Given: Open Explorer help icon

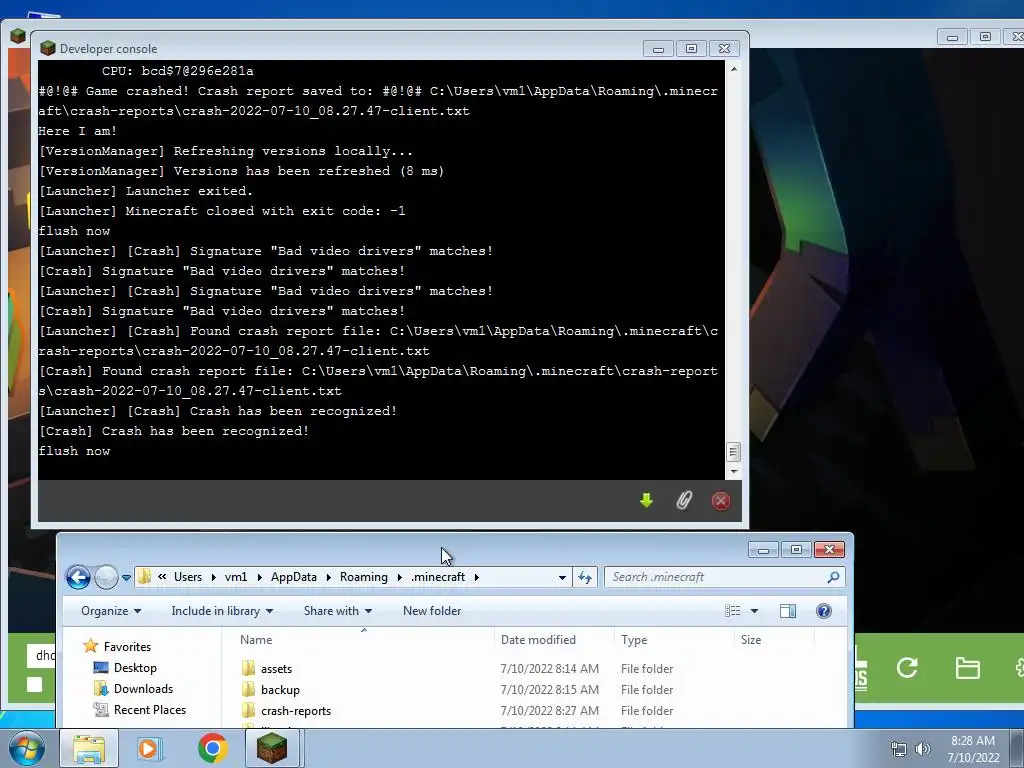Looking at the screenshot, I should [824, 611].
